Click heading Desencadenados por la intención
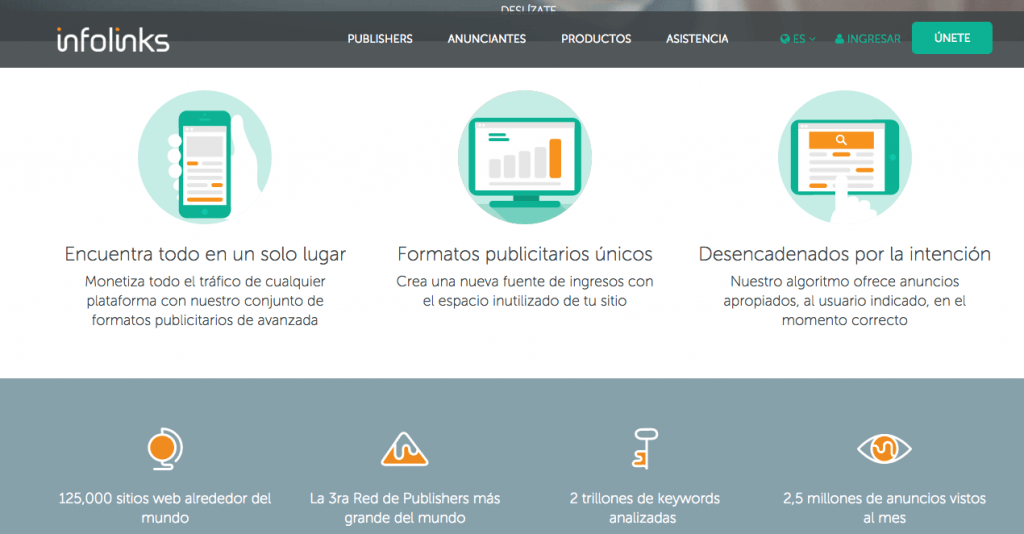The width and height of the screenshot is (1024, 534). tap(845, 254)
